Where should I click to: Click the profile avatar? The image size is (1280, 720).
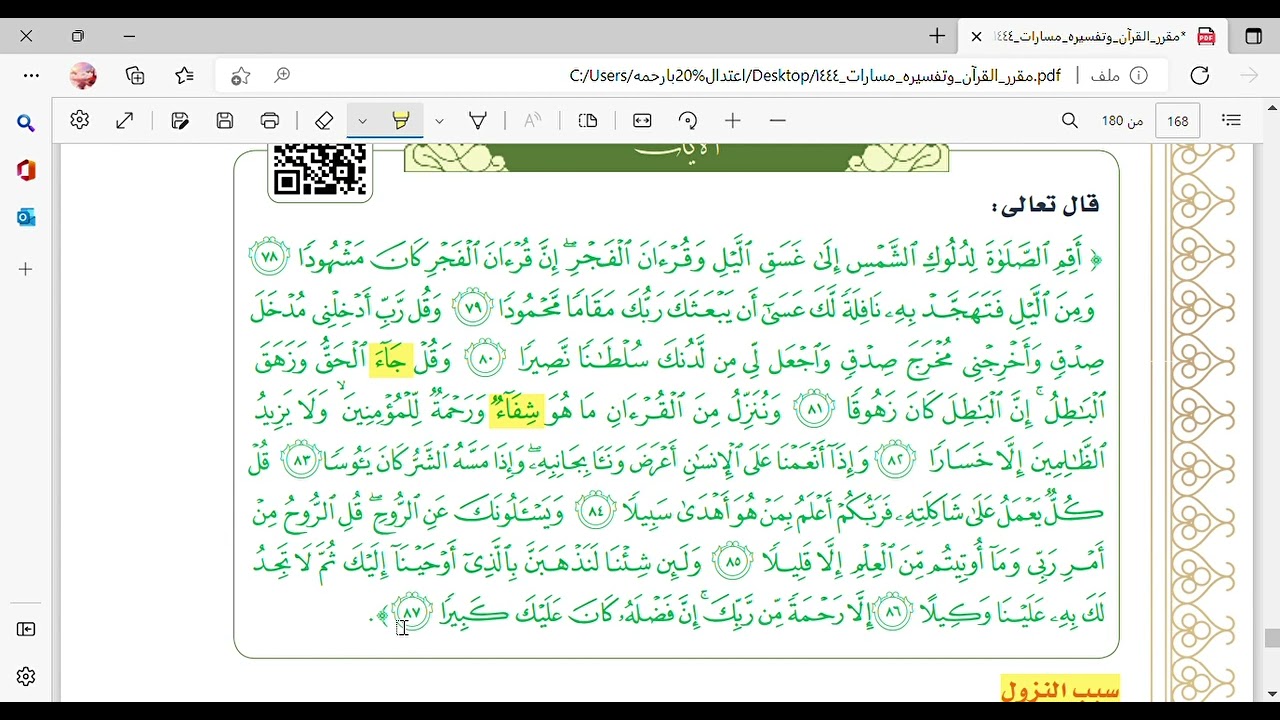83,76
